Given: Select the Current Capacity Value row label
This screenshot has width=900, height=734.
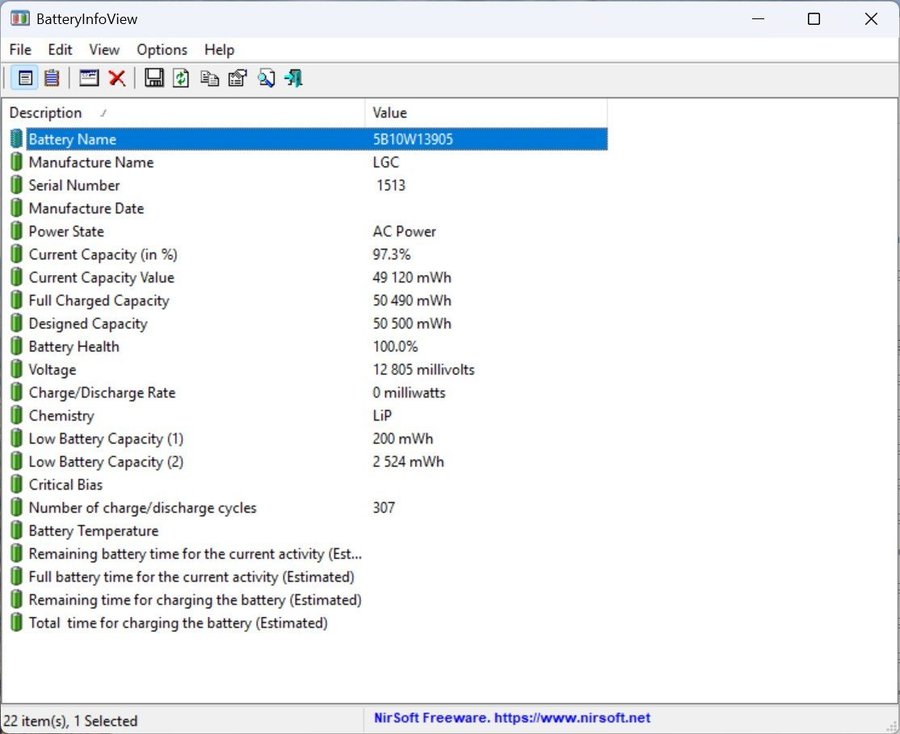Looking at the screenshot, I should tap(102, 277).
